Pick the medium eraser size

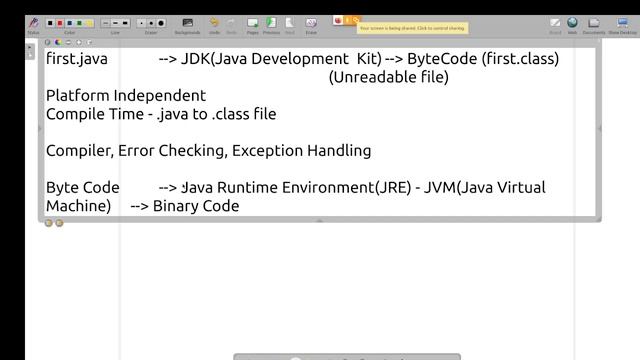[x=151, y=23]
